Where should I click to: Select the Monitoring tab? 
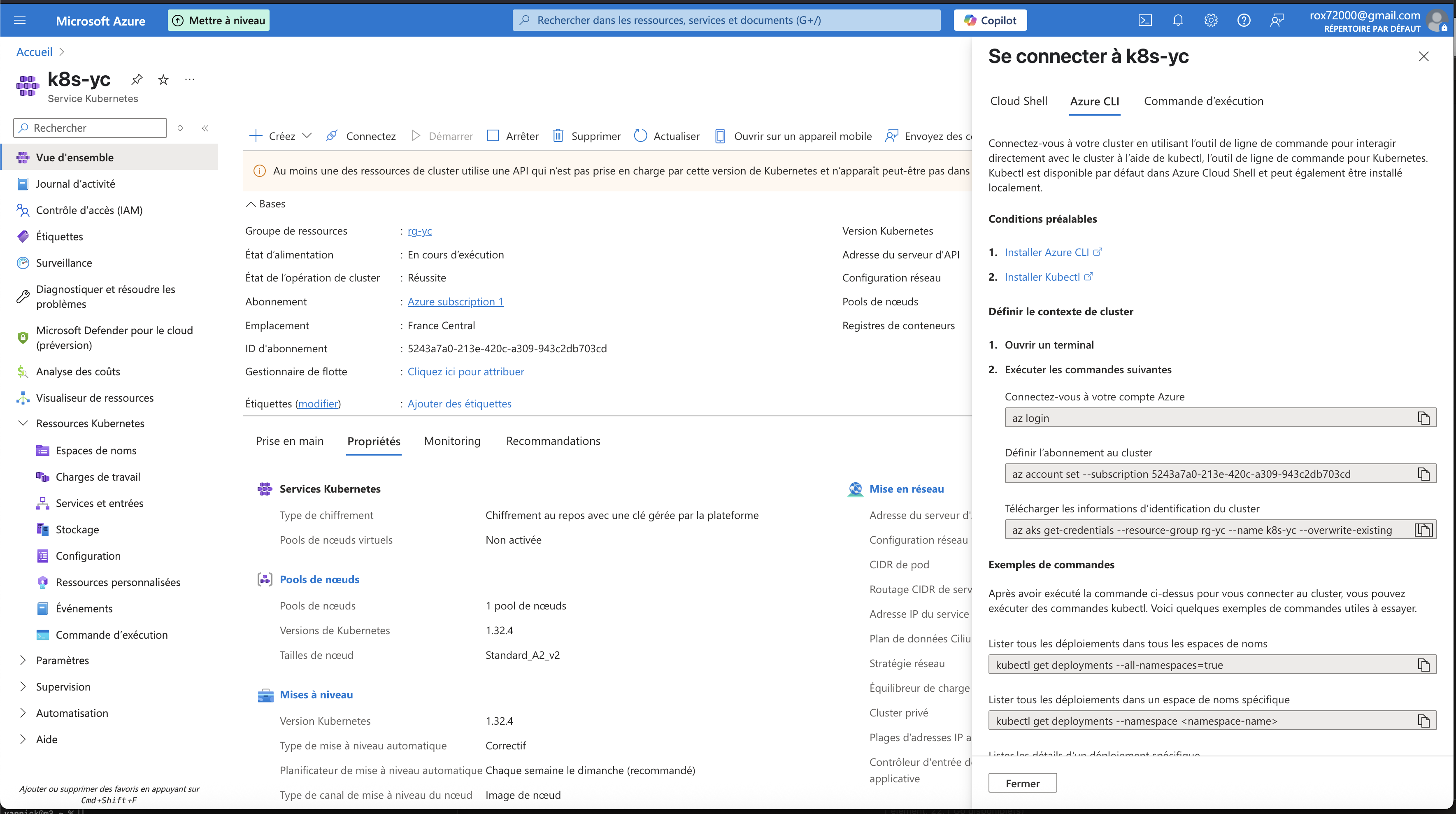[x=451, y=441]
